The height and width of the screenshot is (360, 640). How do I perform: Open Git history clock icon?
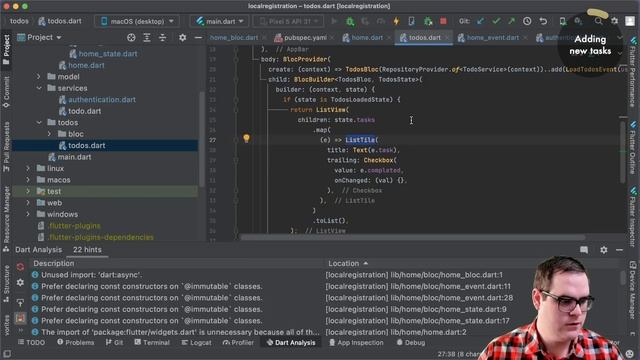coord(527,21)
